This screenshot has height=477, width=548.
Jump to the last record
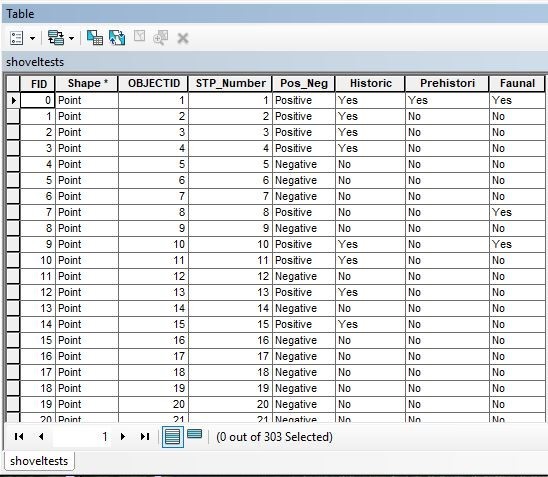(x=145, y=436)
